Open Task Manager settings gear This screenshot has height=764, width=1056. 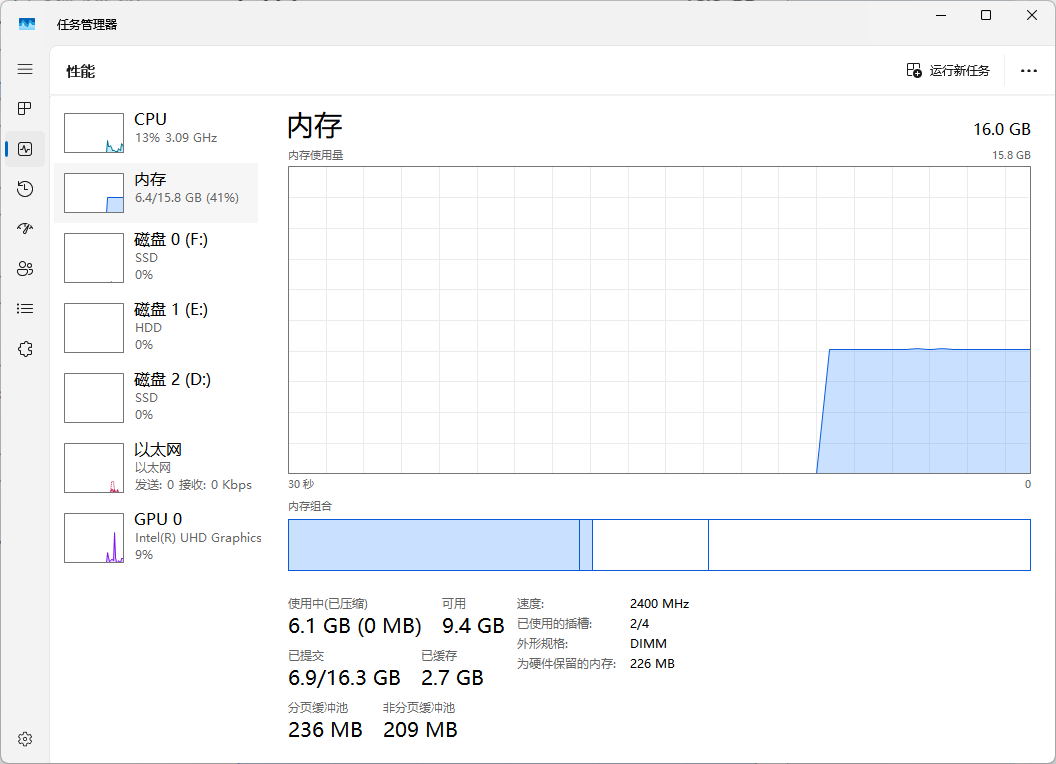coord(25,739)
